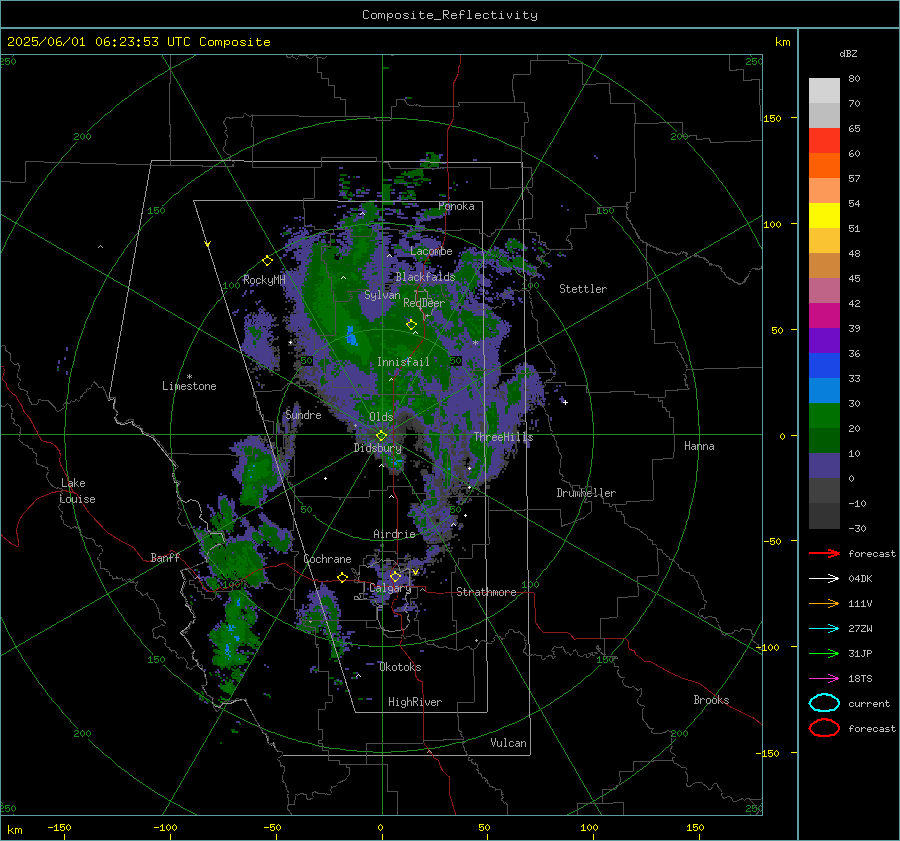Click the RedDeer city label
This screenshot has width=900, height=841.
424,303
